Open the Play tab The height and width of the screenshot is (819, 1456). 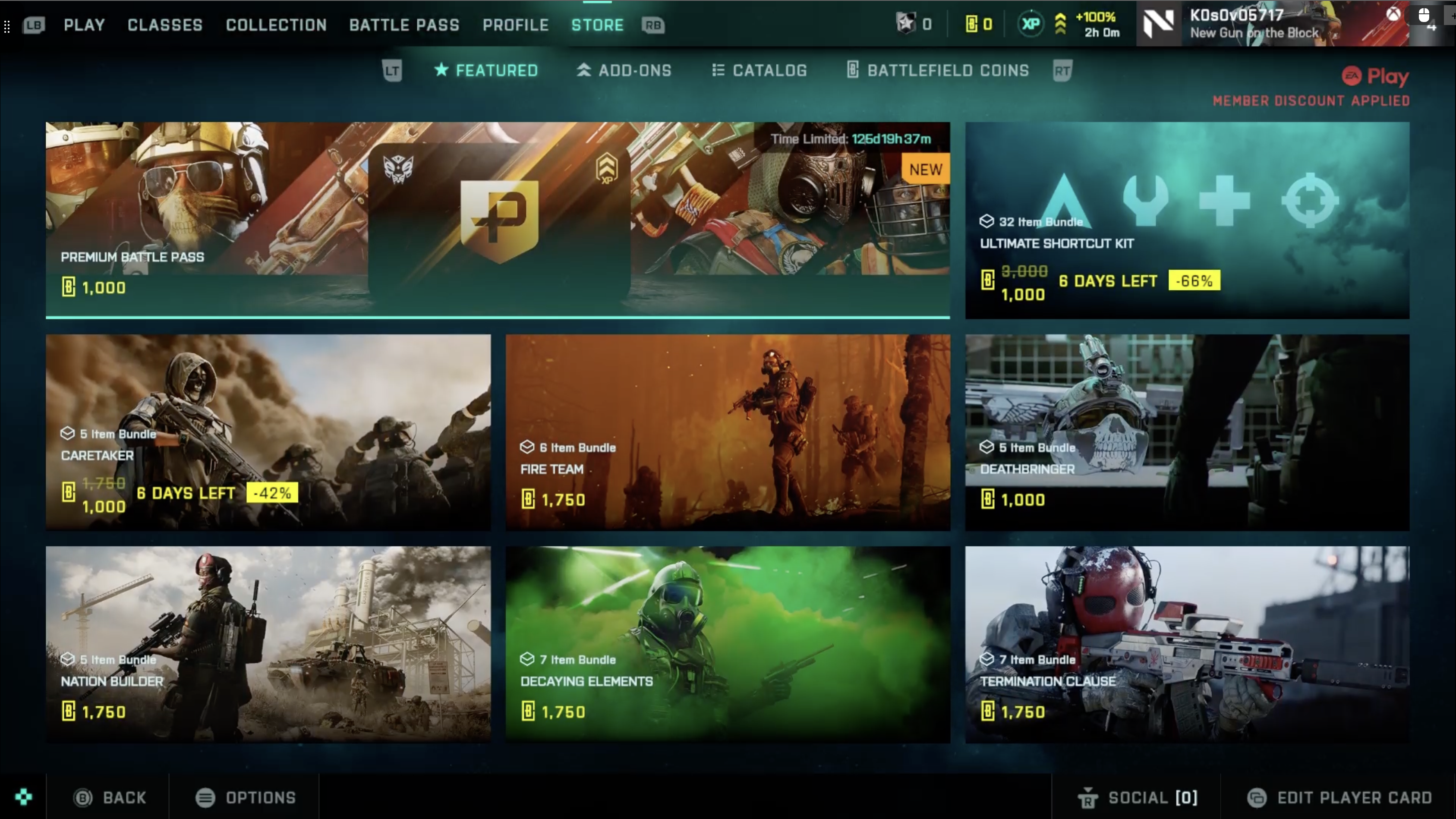[x=84, y=25]
